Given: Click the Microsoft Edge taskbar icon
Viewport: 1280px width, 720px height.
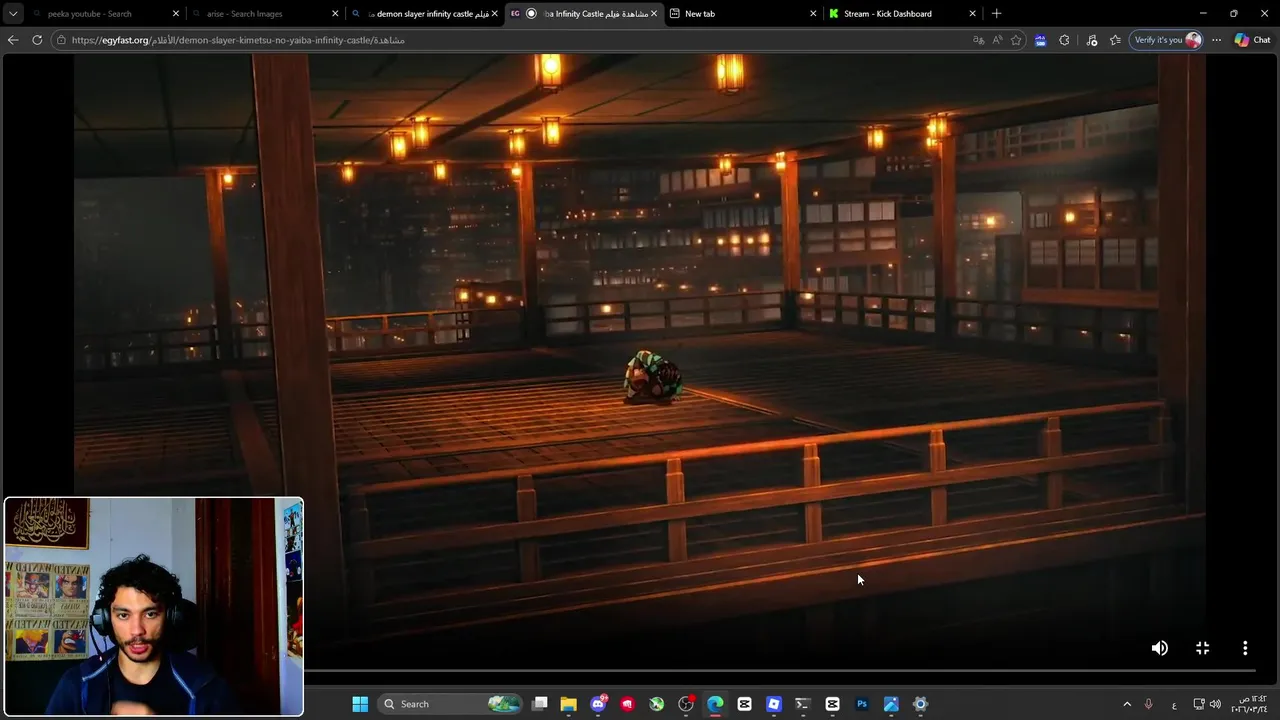Looking at the screenshot, I should pyautogui.click(x=715, y=704).
